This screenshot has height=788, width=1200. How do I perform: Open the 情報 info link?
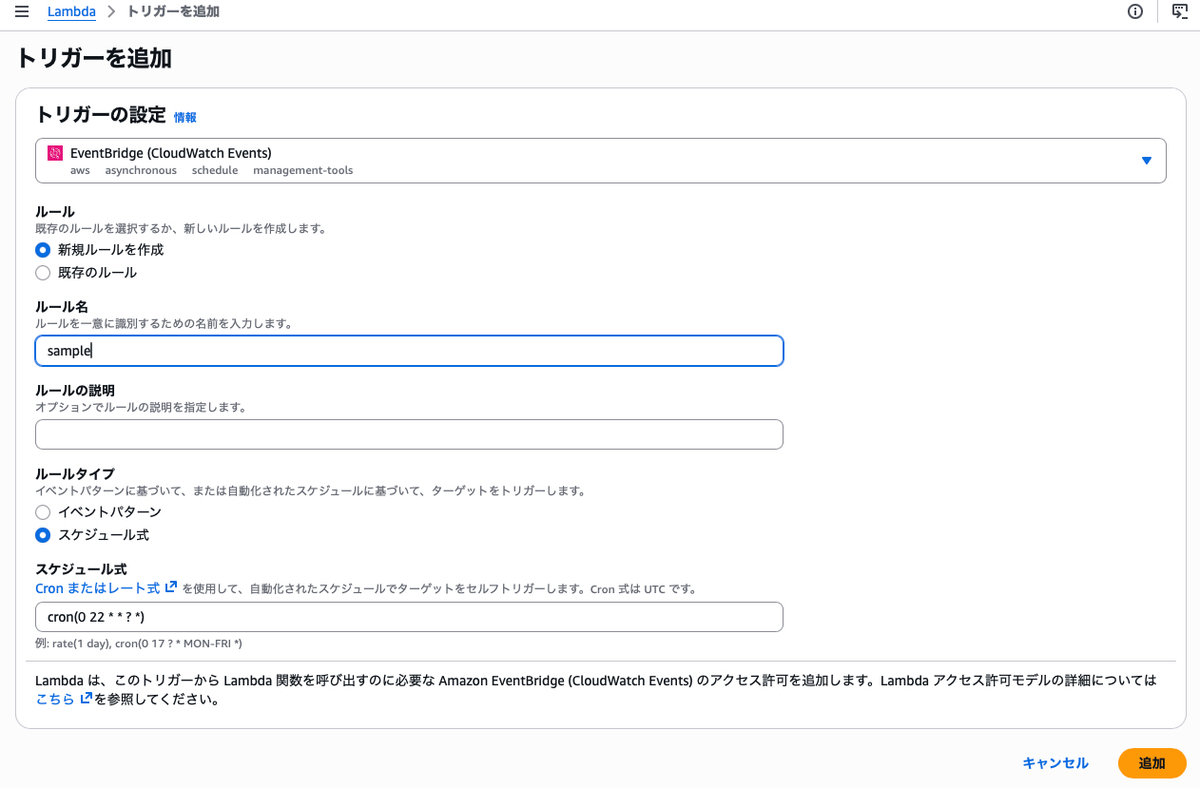pyautogui.click(x=185, y=117)
